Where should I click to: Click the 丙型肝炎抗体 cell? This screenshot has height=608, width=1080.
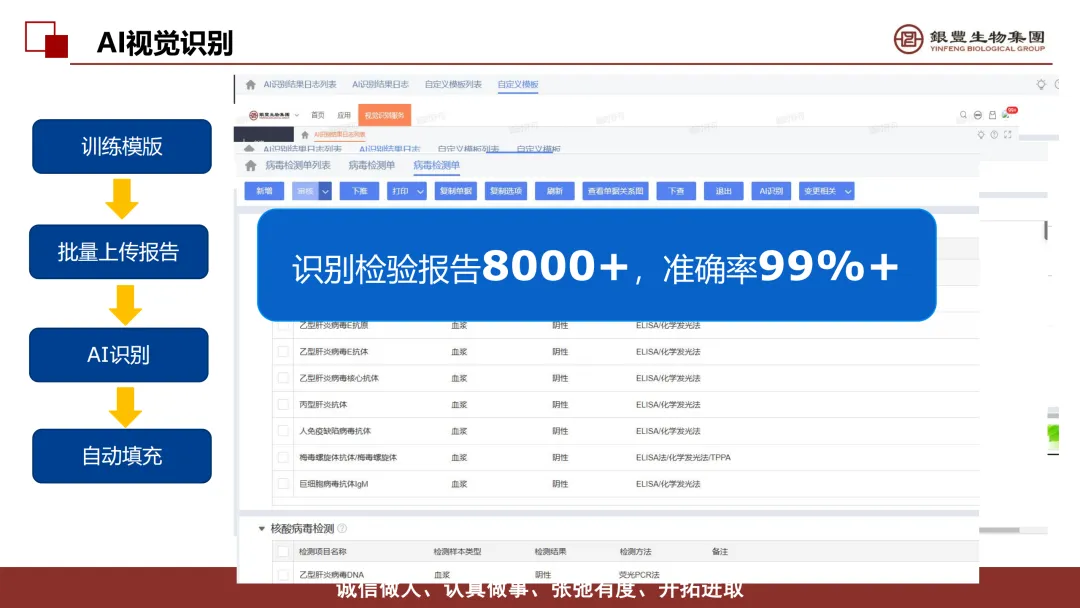323,405
